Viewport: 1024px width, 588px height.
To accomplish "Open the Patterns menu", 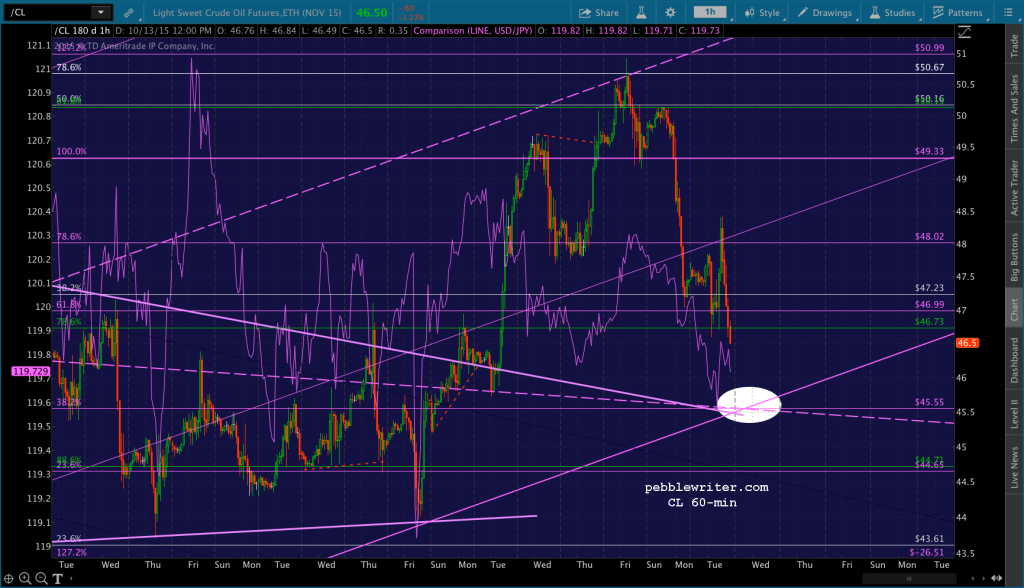I will (x=958, y=12).
